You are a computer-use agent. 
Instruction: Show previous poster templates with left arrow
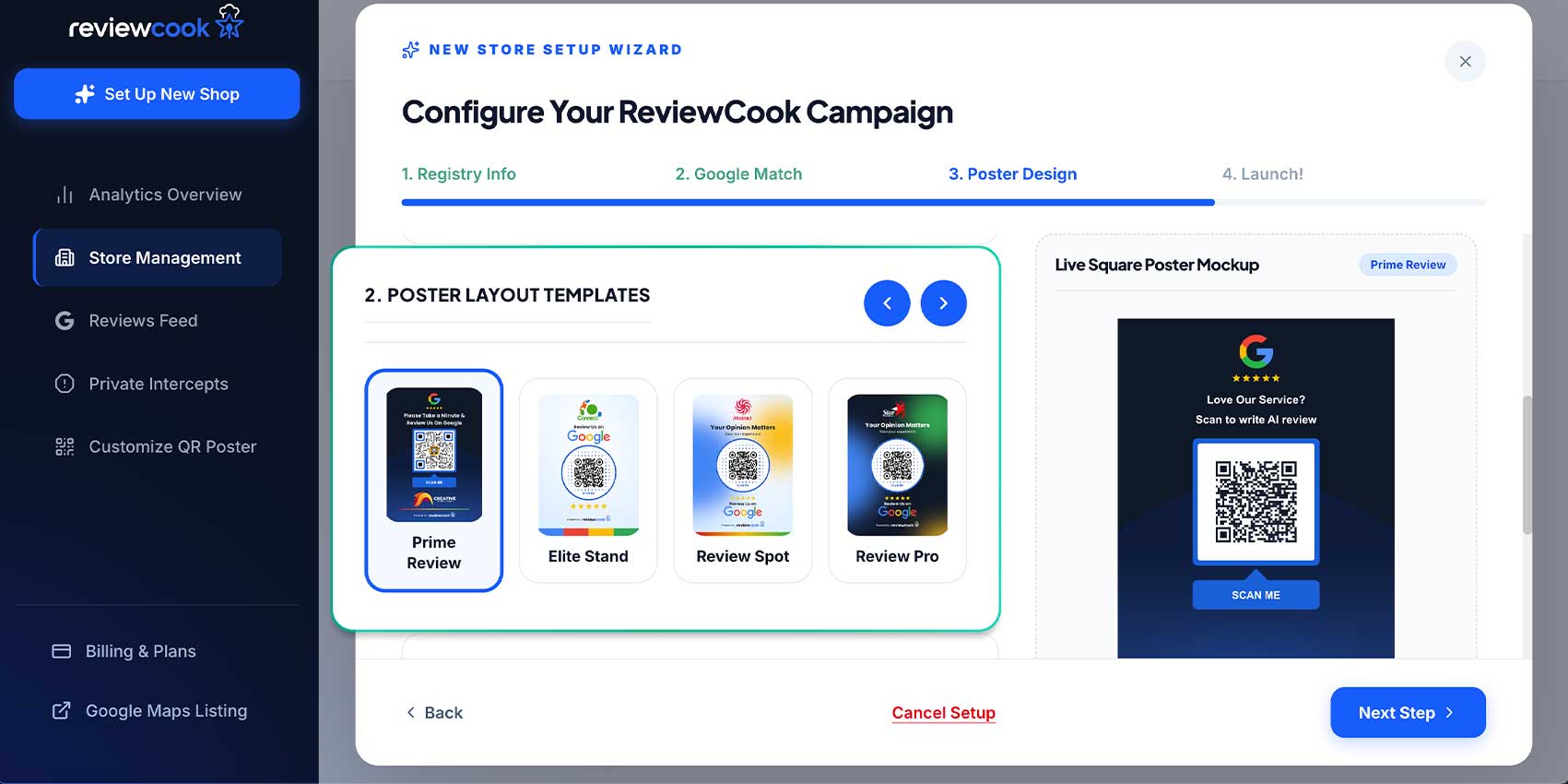(887, 303)
